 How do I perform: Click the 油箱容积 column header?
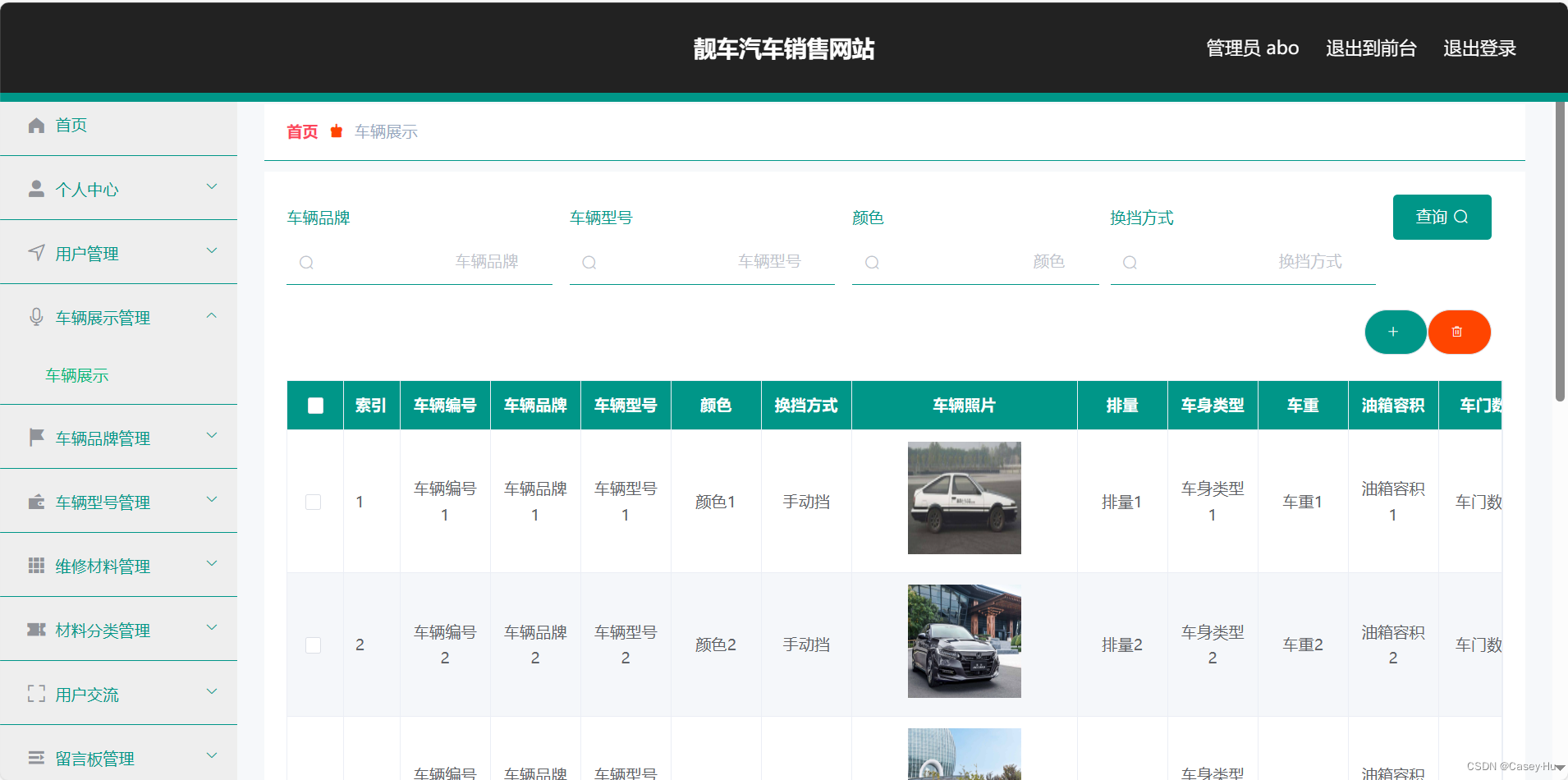[x=1393, y=406]
